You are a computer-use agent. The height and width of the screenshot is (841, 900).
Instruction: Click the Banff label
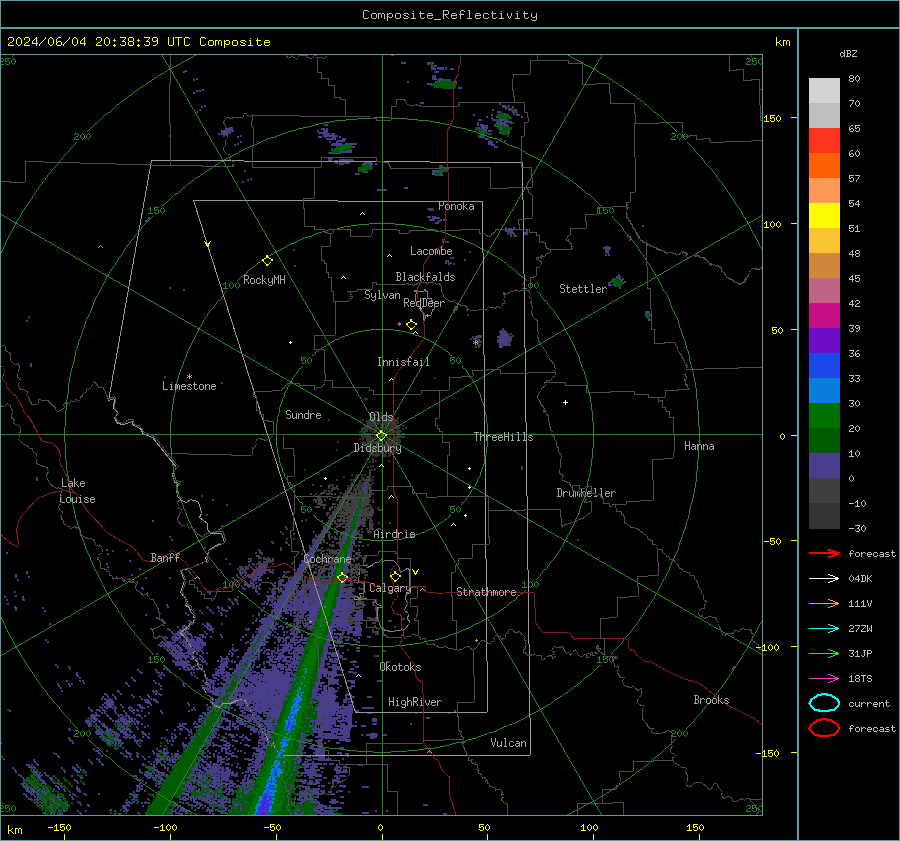165,558
